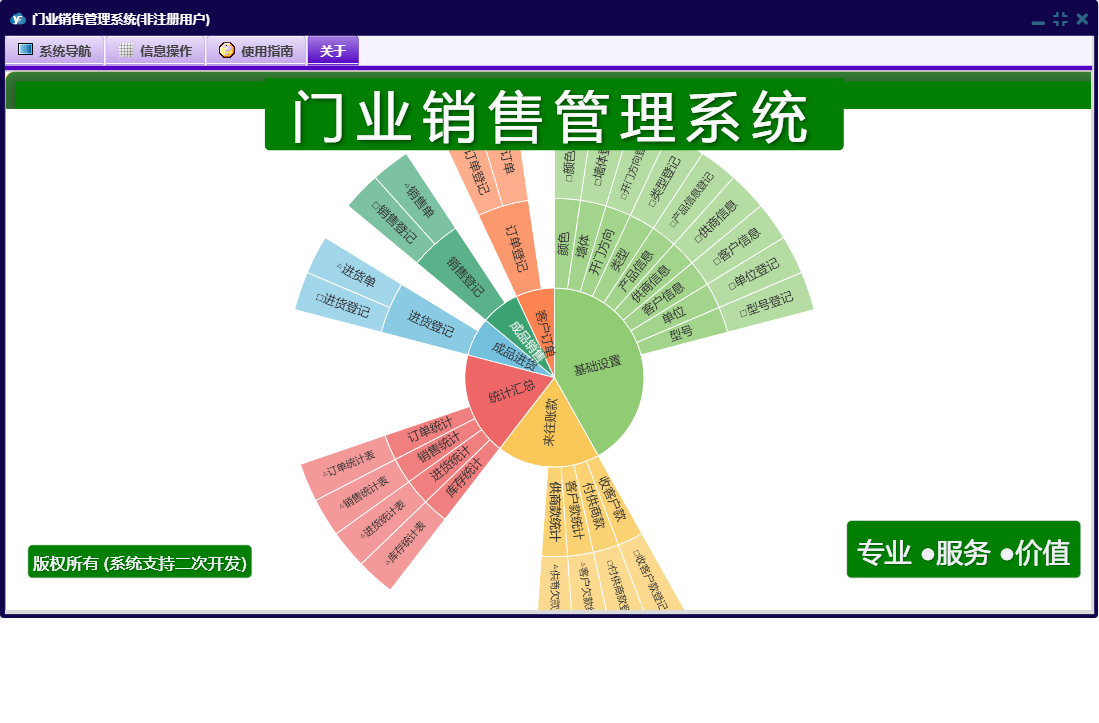Switch to the 信息操作 tab
The width and height of the screenshot is (1099, 723).
(x=155, y=50)
